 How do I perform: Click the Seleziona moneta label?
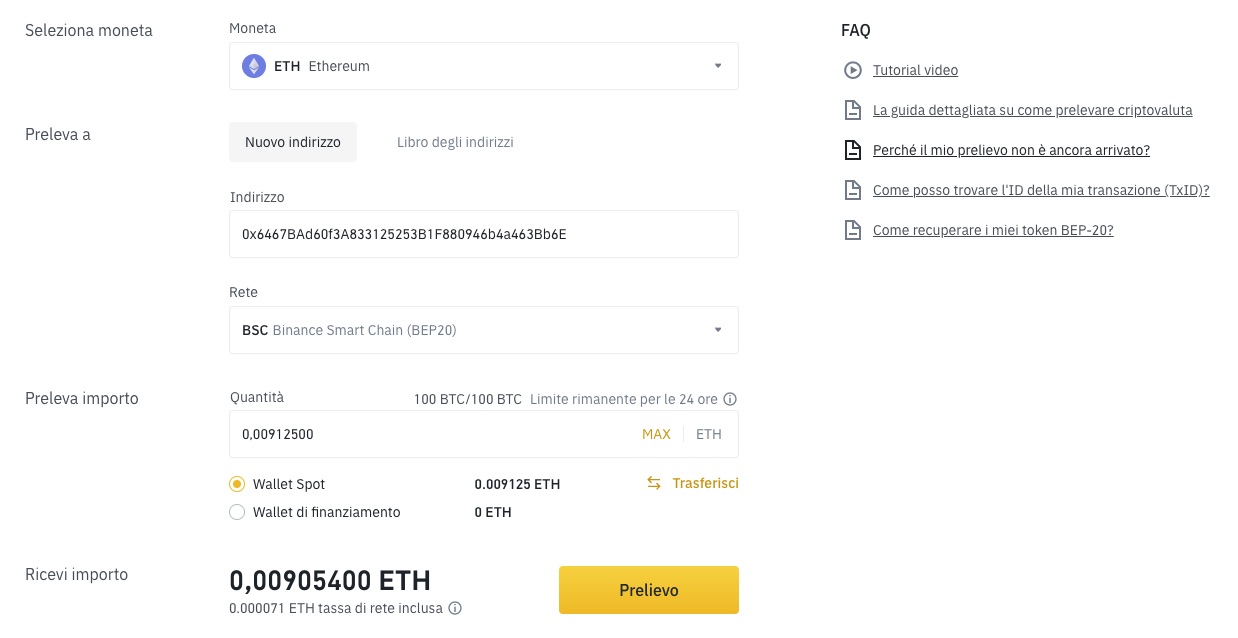click(x=89, y=30)
